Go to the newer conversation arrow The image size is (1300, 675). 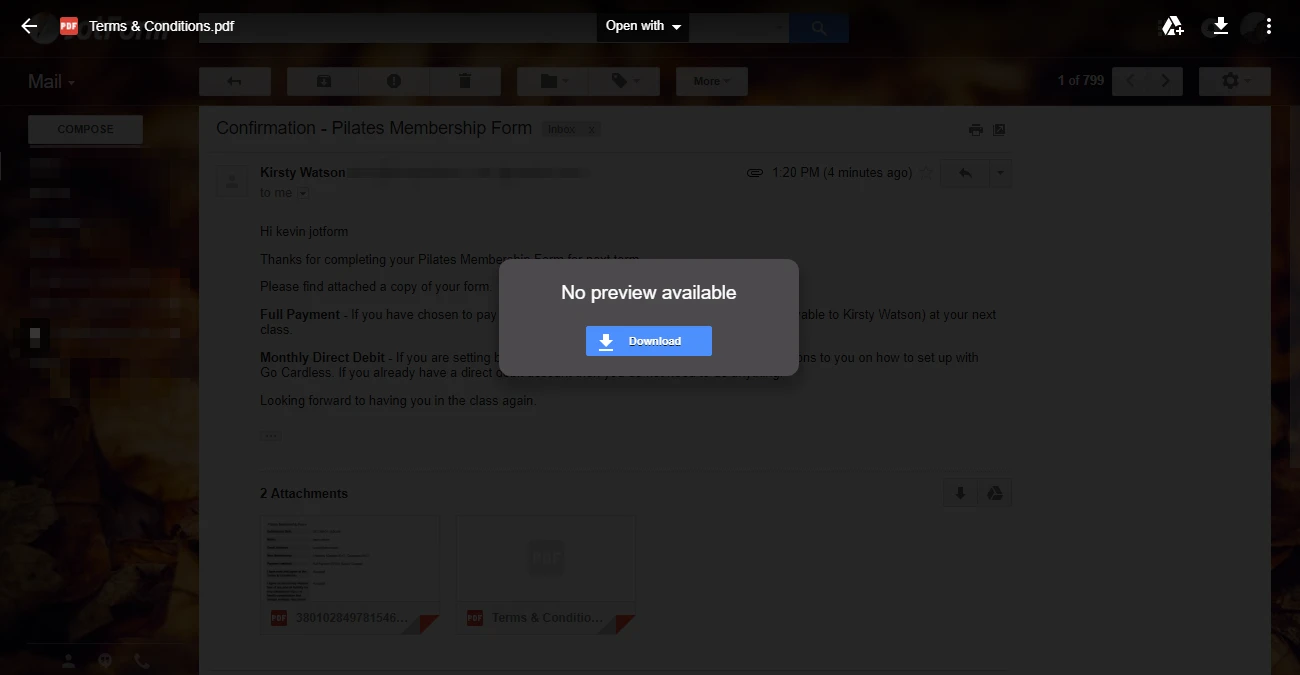[1131, 81]
